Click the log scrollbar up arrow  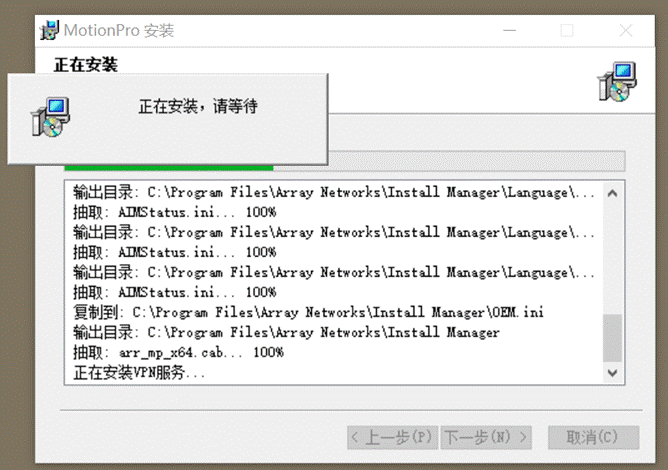point(612,193)
